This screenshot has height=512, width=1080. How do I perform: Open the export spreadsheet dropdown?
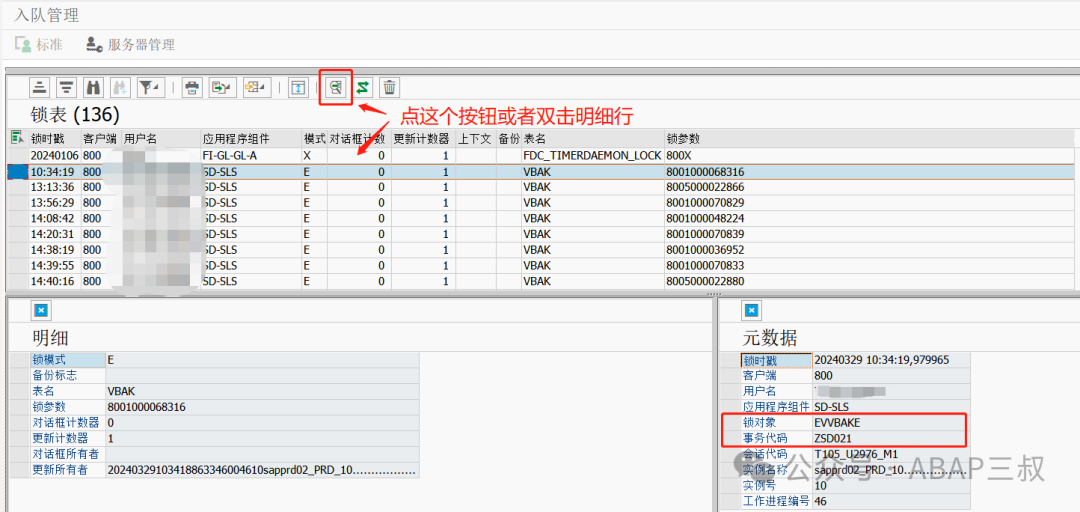tap(222, 88)
